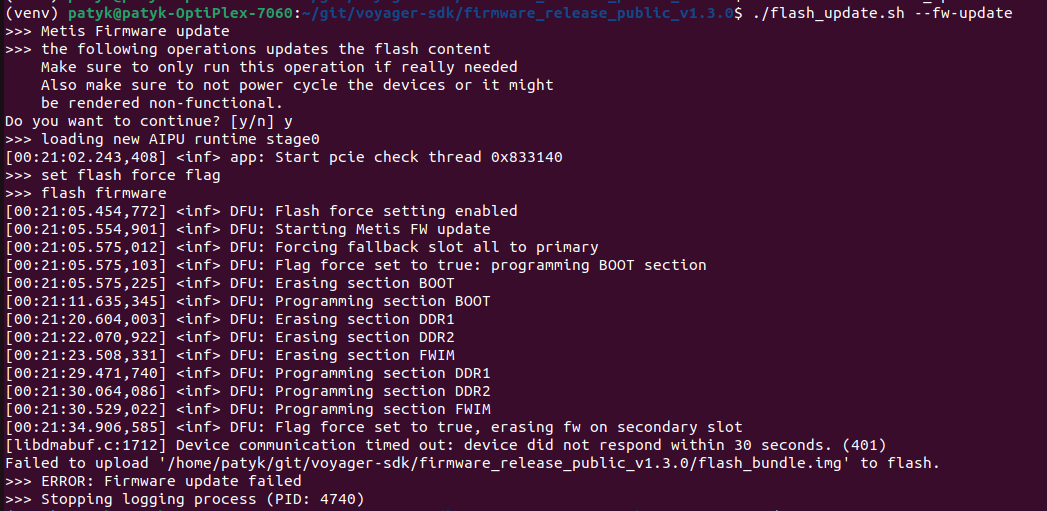Viewport: 1047px width, 511px height.
Task: Click the 'Start pcie check thread' log entry
Action: [x=284, y=158]
